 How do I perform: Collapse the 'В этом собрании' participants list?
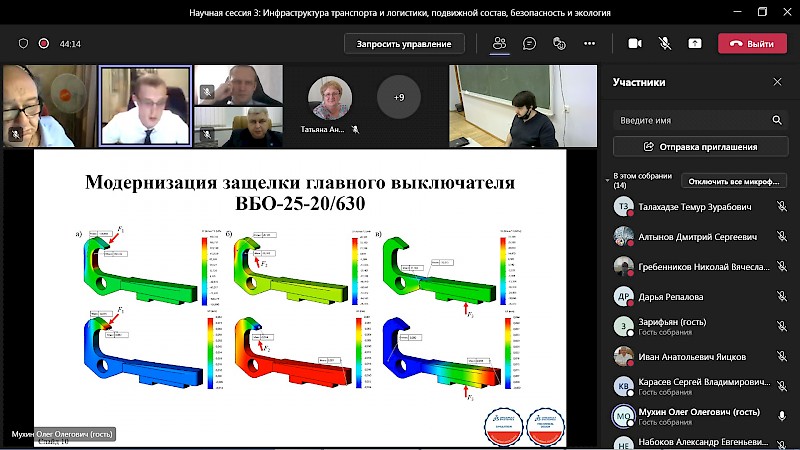[608, 181]
